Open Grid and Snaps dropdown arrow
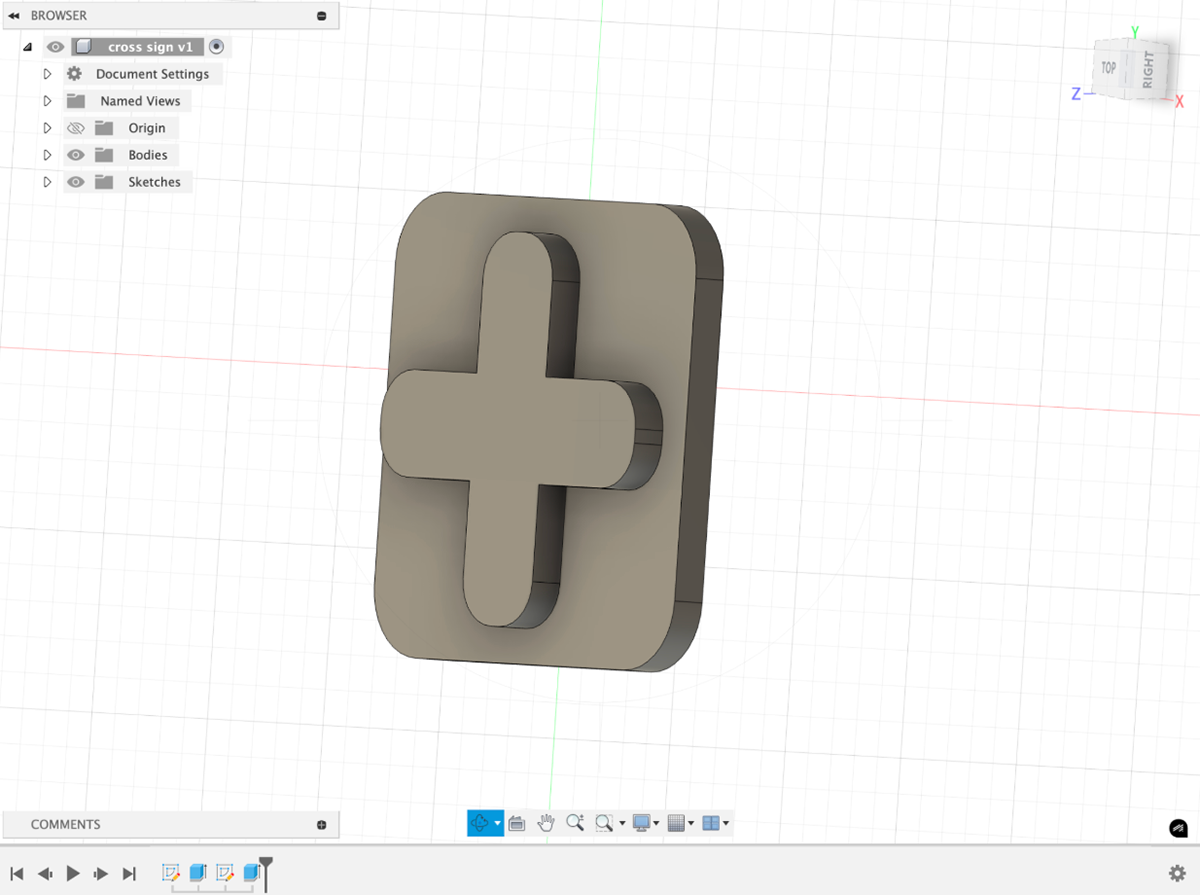 [690, 824]
